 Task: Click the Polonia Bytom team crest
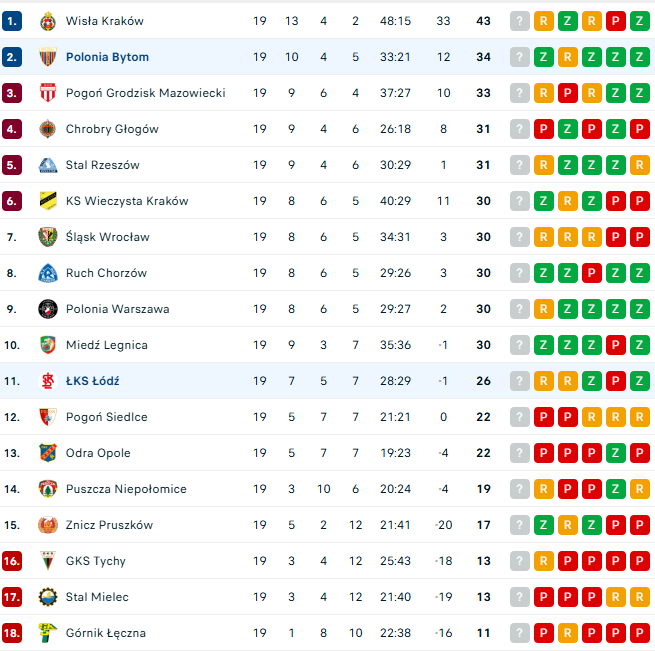pyautogui.click(x=47, y=57)
